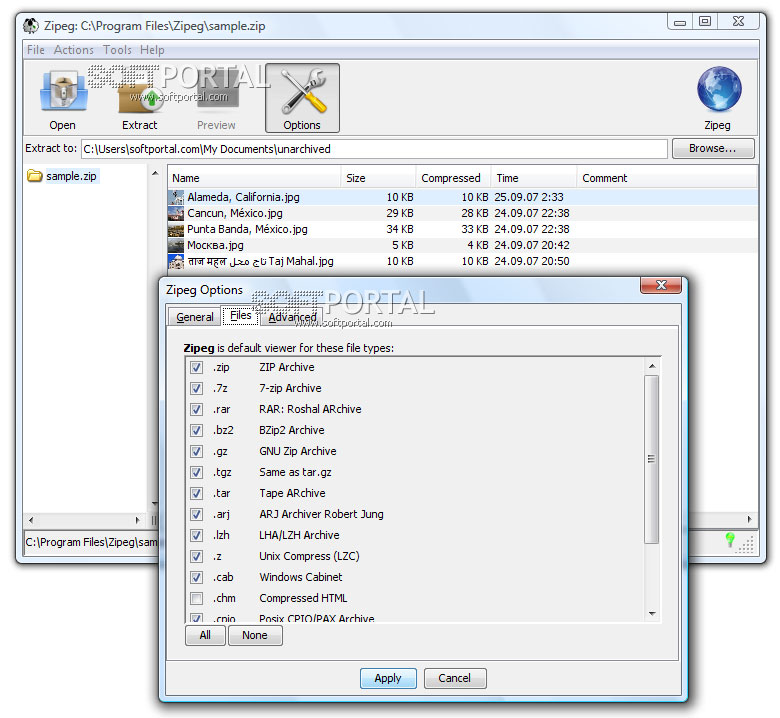Click the folder tree scroll left arrow
The height and width of the screenshot is (718, 780).
(31, 520)
